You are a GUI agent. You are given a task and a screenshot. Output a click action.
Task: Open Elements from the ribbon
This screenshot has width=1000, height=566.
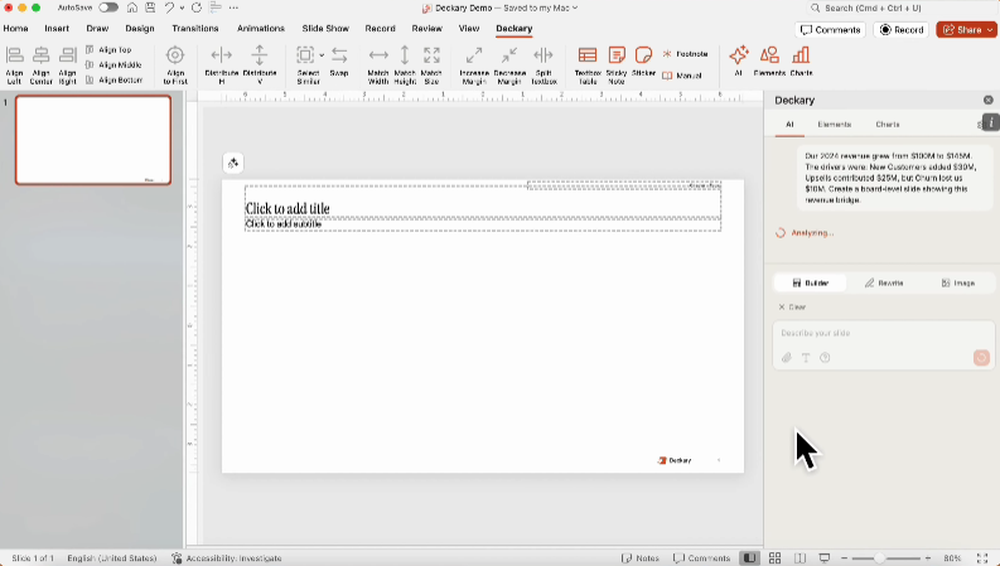click(x=769, y=61)
